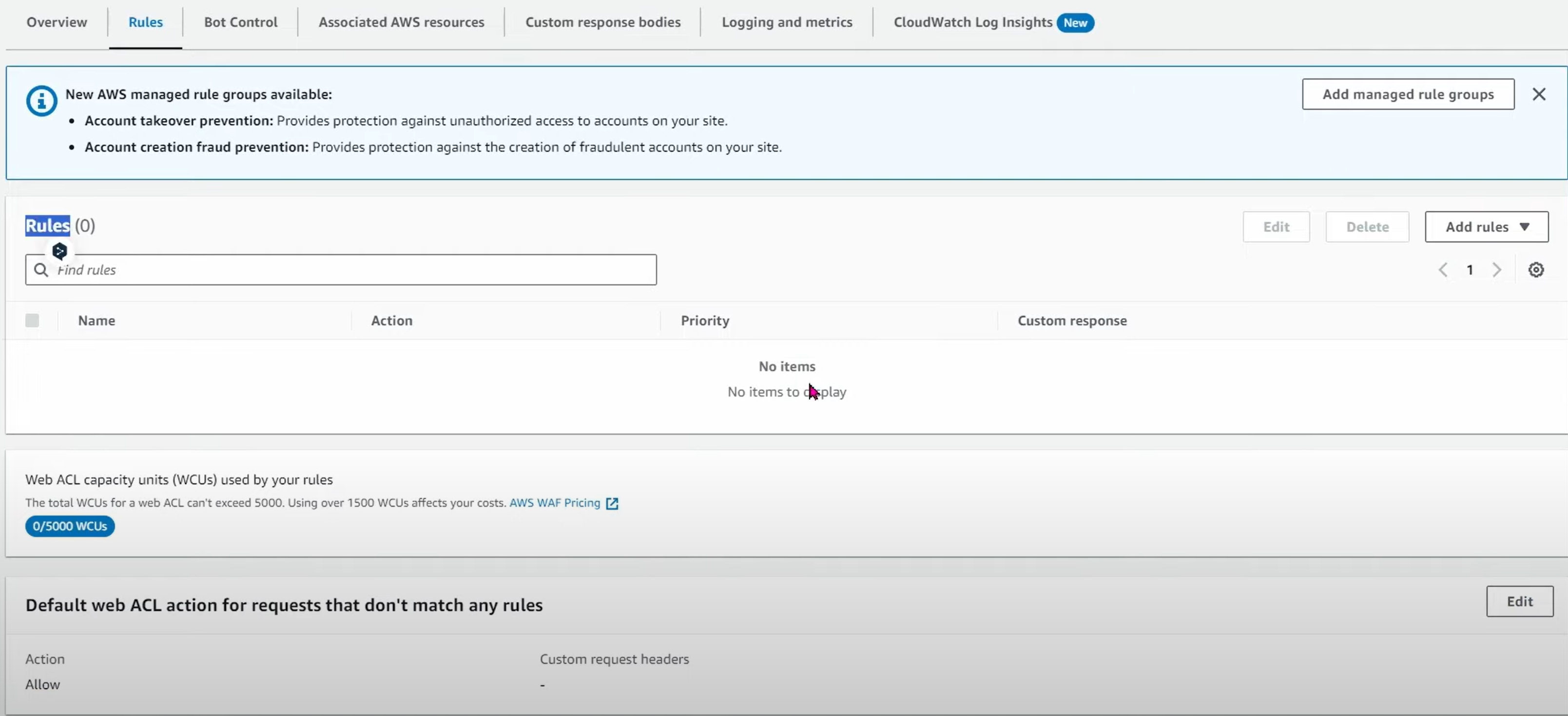Sort rules by the Priority column header
Image resolution: width=1568 pixels, height=716 pixels.
click(705, 320)
